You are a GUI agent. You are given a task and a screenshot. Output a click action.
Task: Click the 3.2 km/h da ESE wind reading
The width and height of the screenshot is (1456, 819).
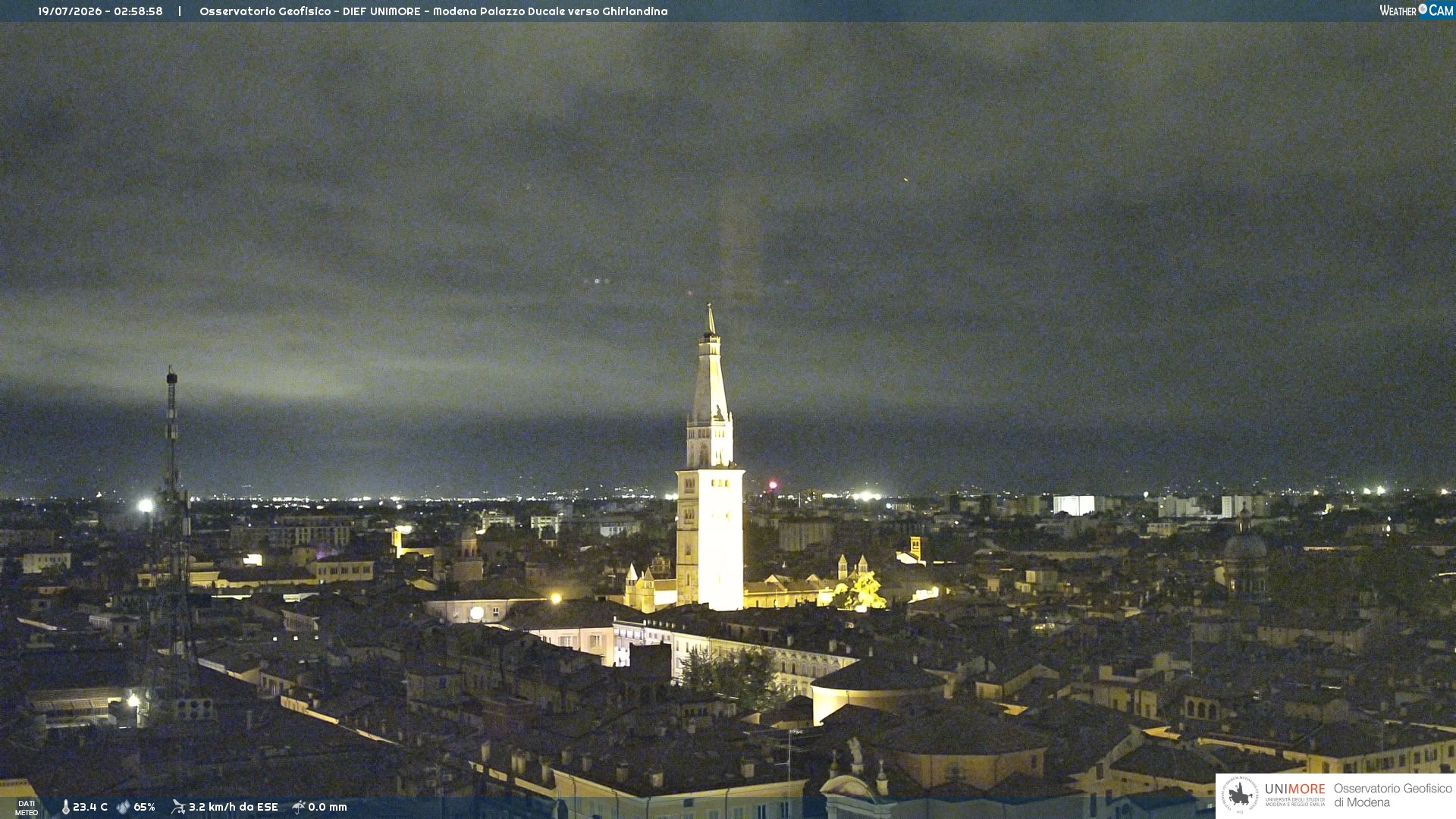(x=234, y=807)
